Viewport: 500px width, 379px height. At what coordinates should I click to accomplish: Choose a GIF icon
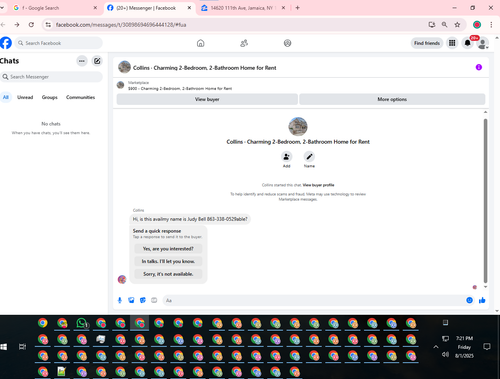click(154, 300)
